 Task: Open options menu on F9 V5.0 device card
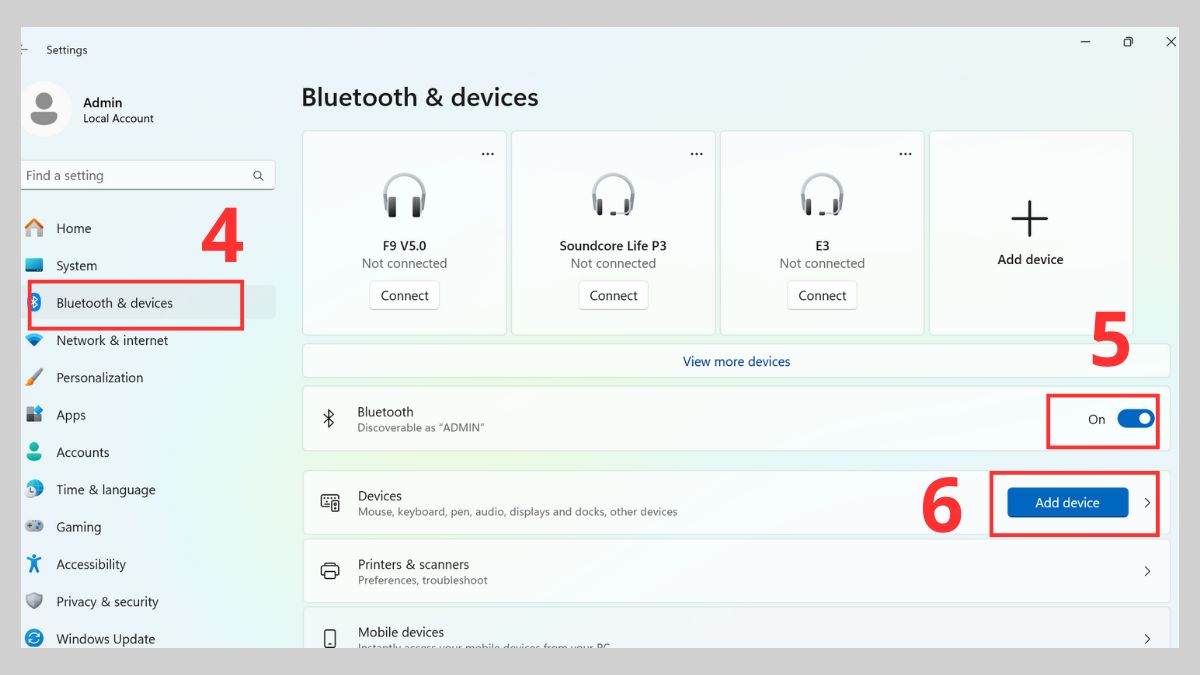coord(488,153)
